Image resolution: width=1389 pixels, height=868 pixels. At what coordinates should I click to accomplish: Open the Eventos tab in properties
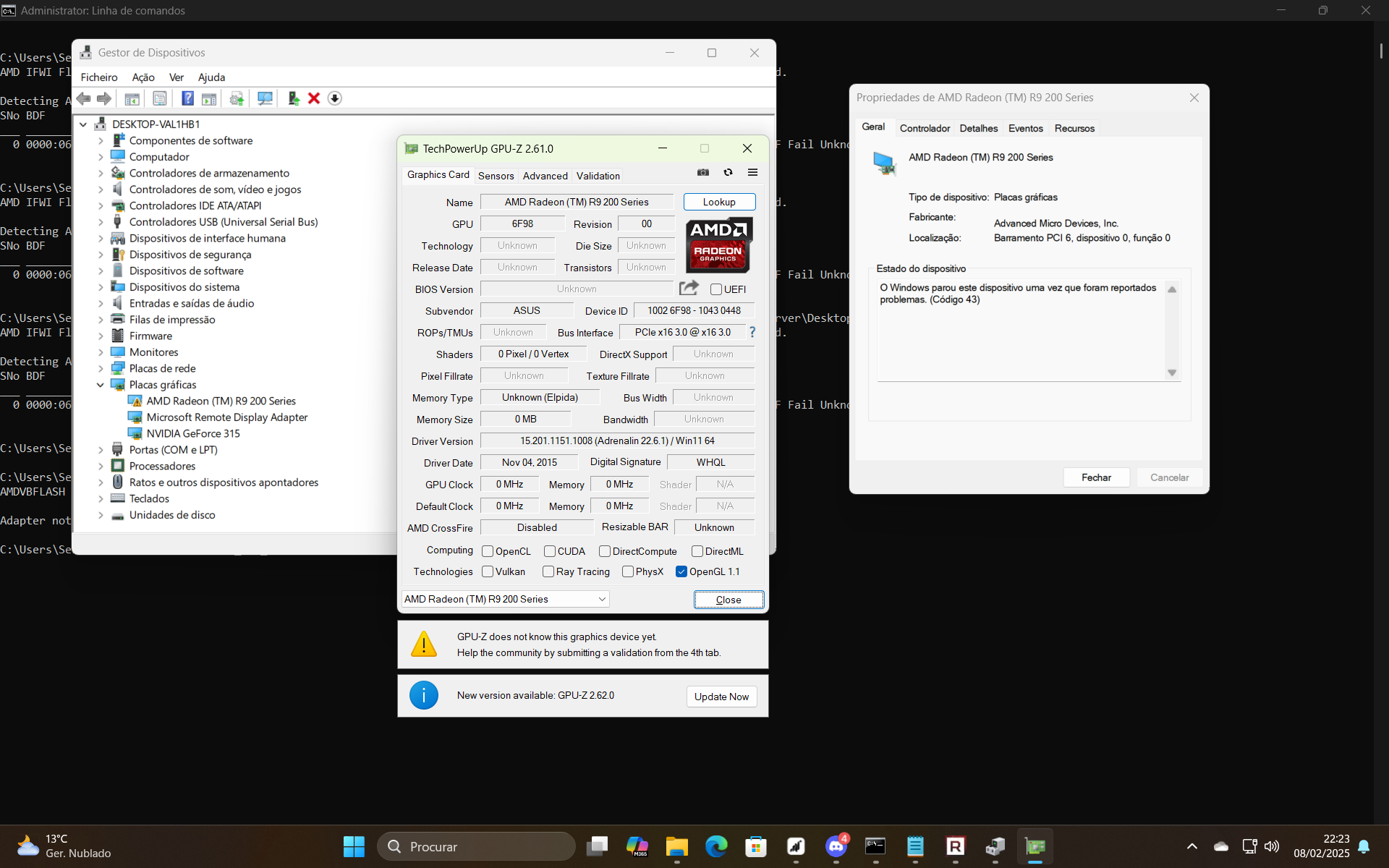[x=1026, y=128]
